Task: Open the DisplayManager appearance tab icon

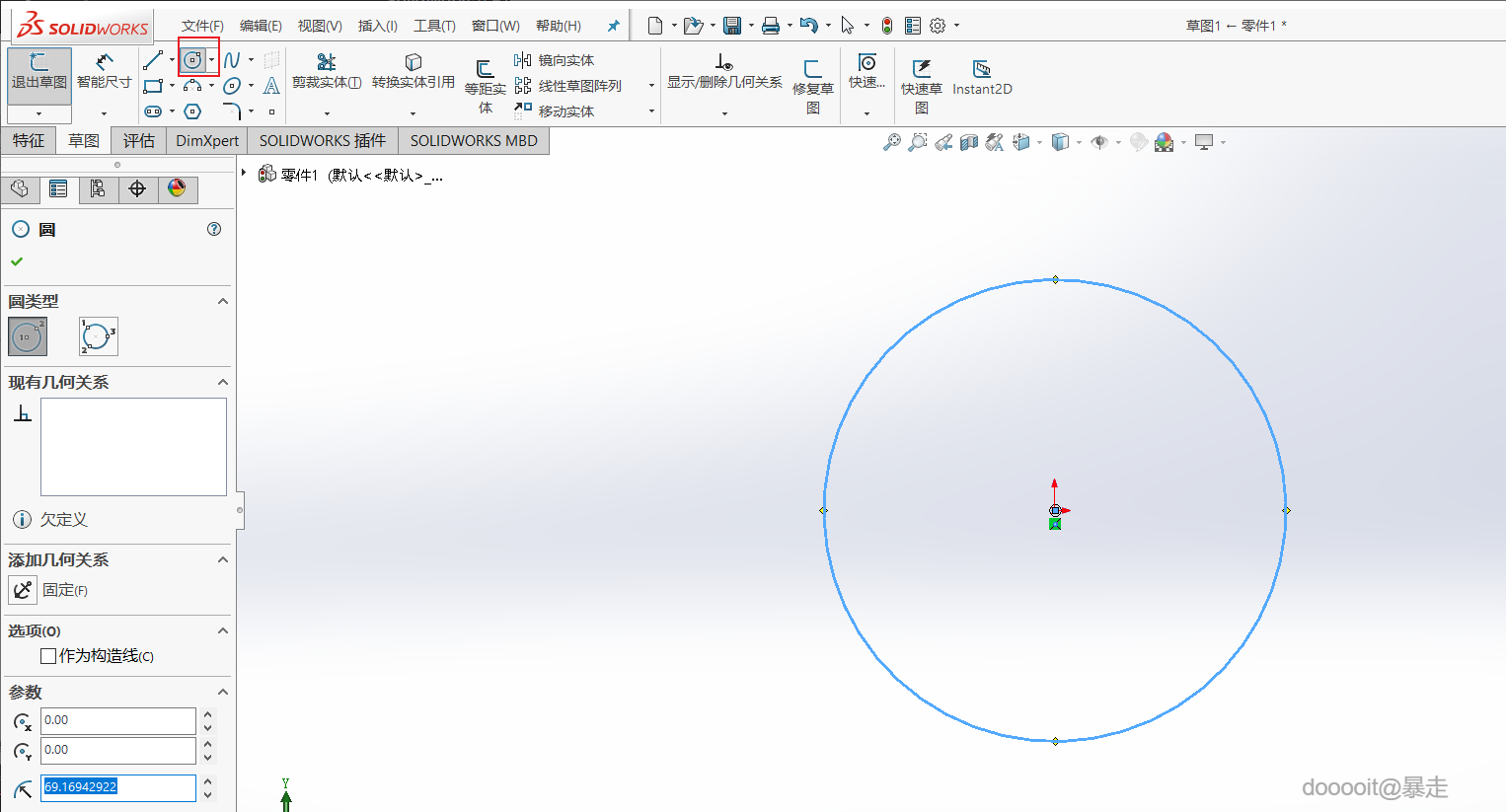Action: tap(178, 188)
